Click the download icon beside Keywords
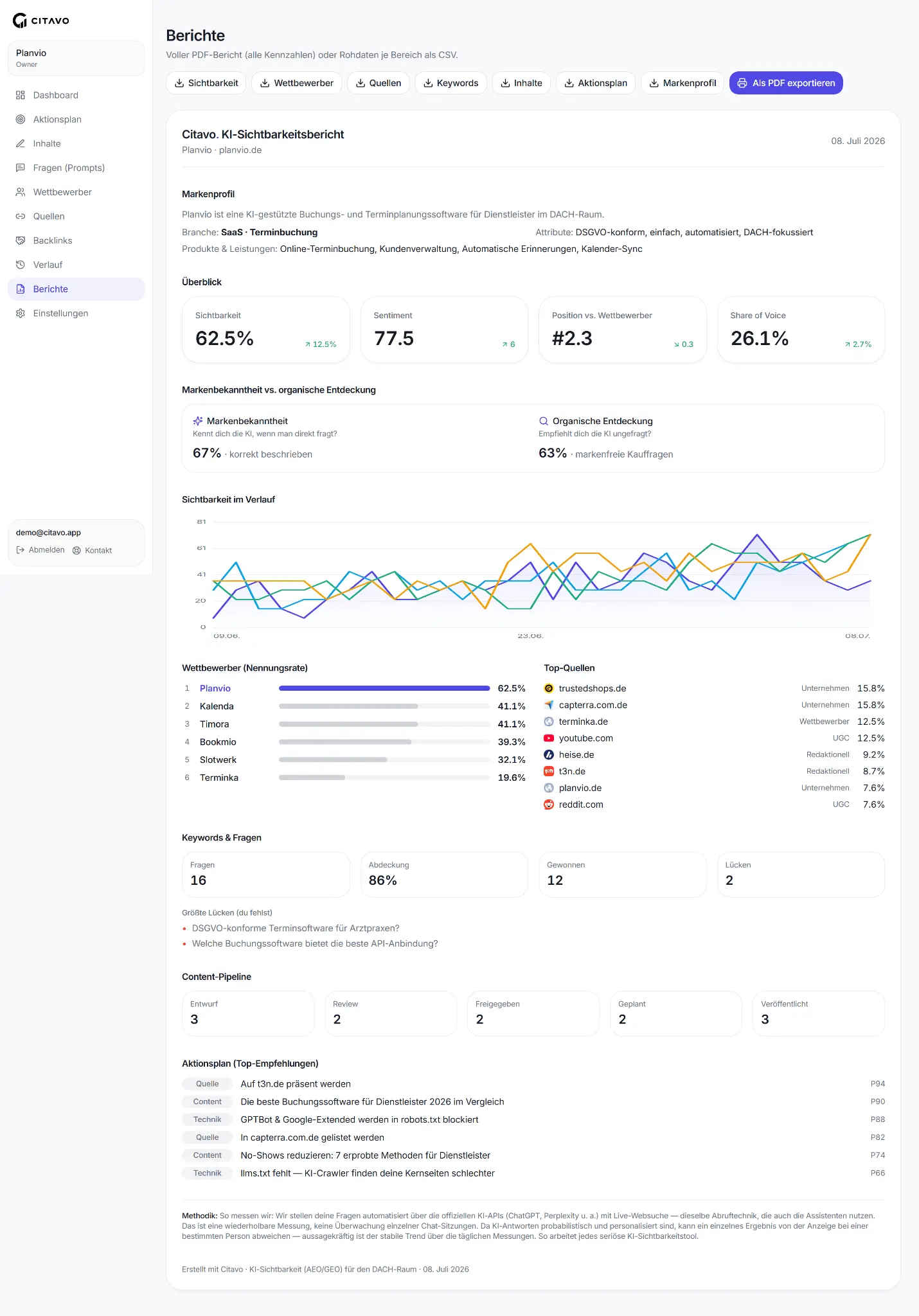Screen dimensions: 919x1316 point(428,83)
